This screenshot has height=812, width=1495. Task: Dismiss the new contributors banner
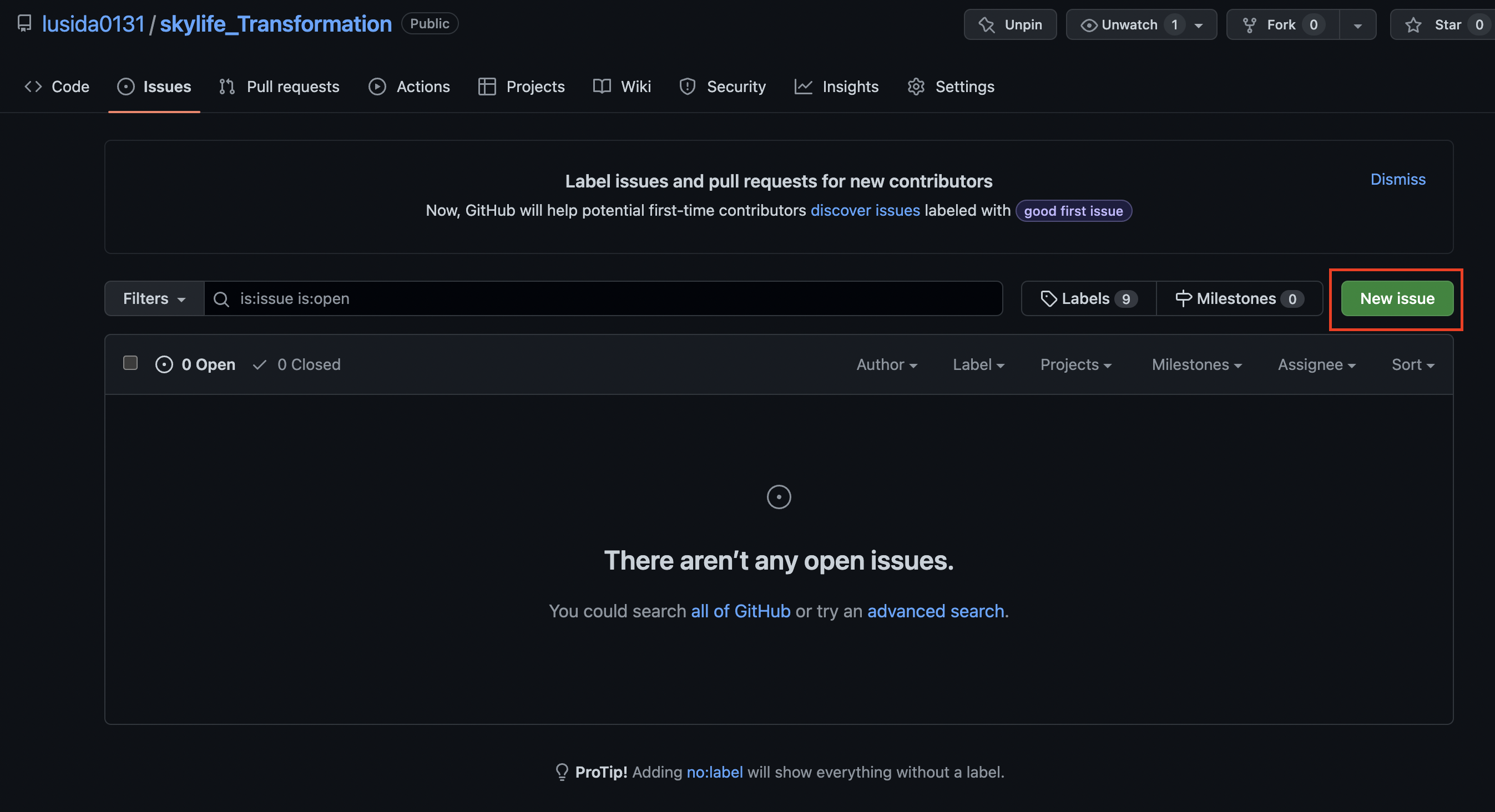tap(1397, 179)
